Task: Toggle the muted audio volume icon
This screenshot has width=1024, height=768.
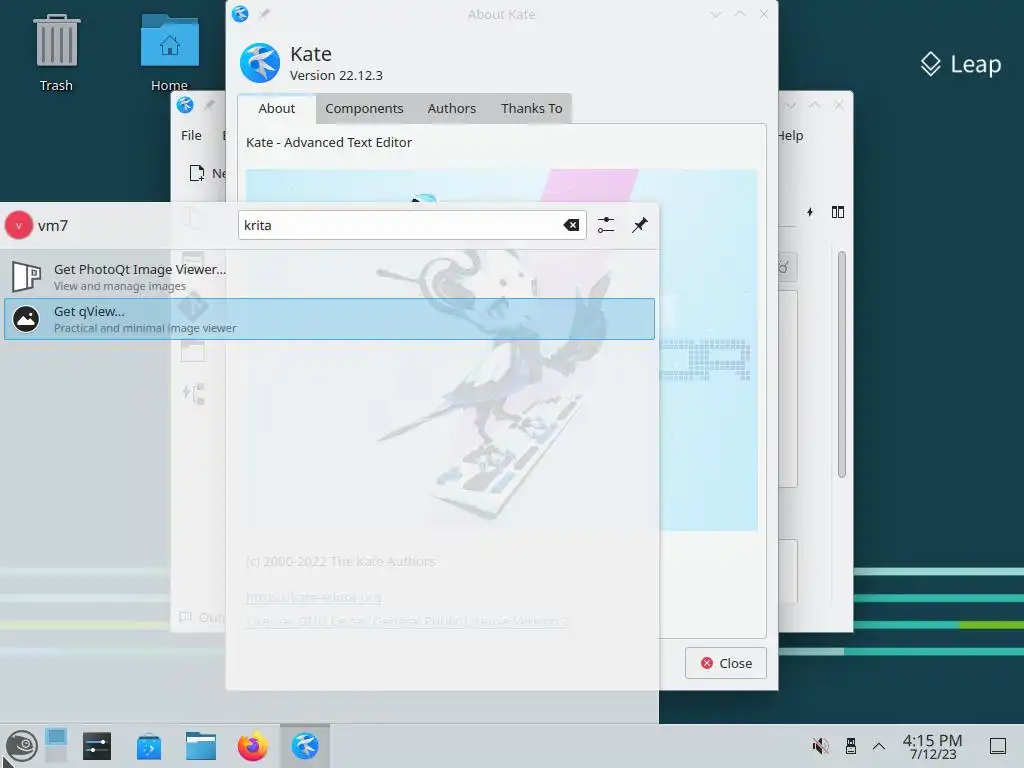Action: [820, 746]
